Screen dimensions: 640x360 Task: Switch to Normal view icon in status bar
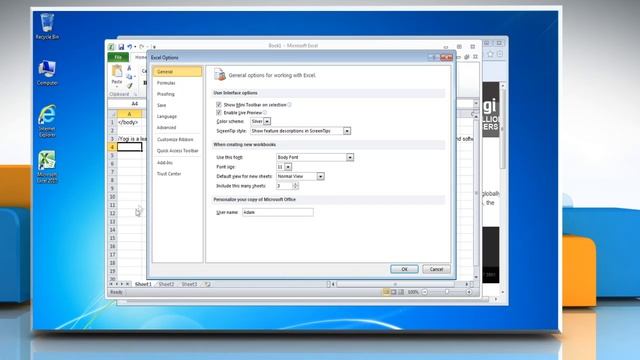386,292
